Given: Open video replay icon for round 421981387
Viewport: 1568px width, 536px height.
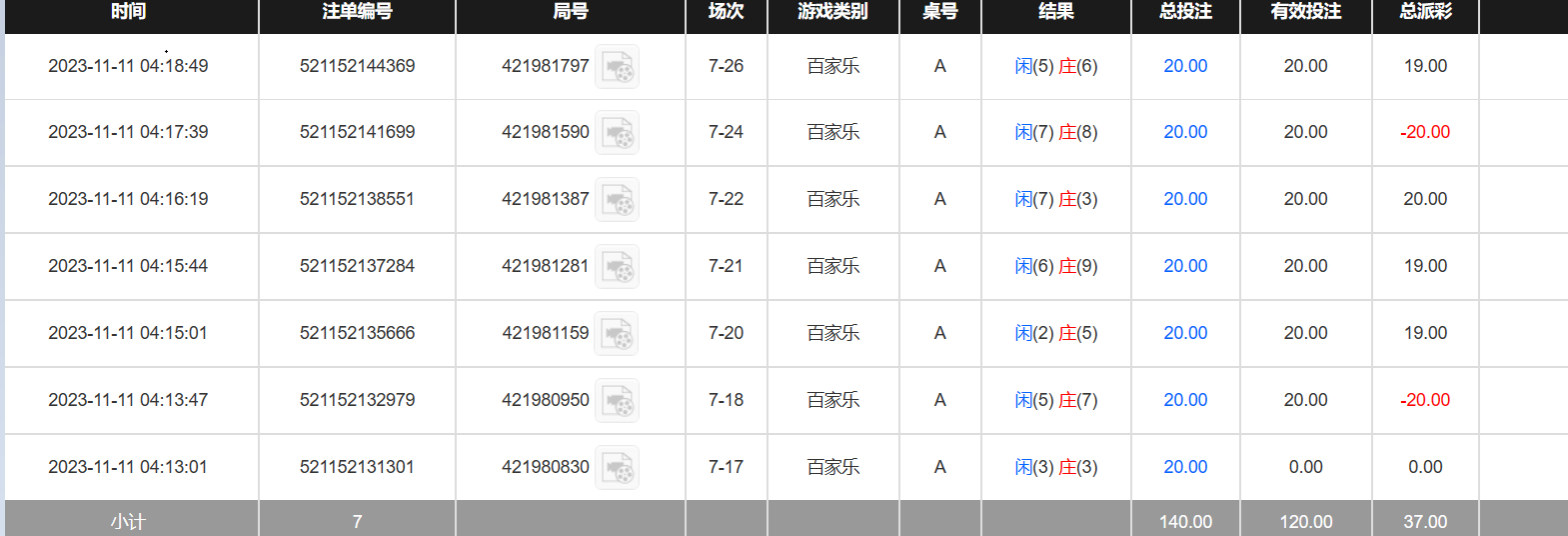Looking at the screenshot, I should click(x=617, y=199).
